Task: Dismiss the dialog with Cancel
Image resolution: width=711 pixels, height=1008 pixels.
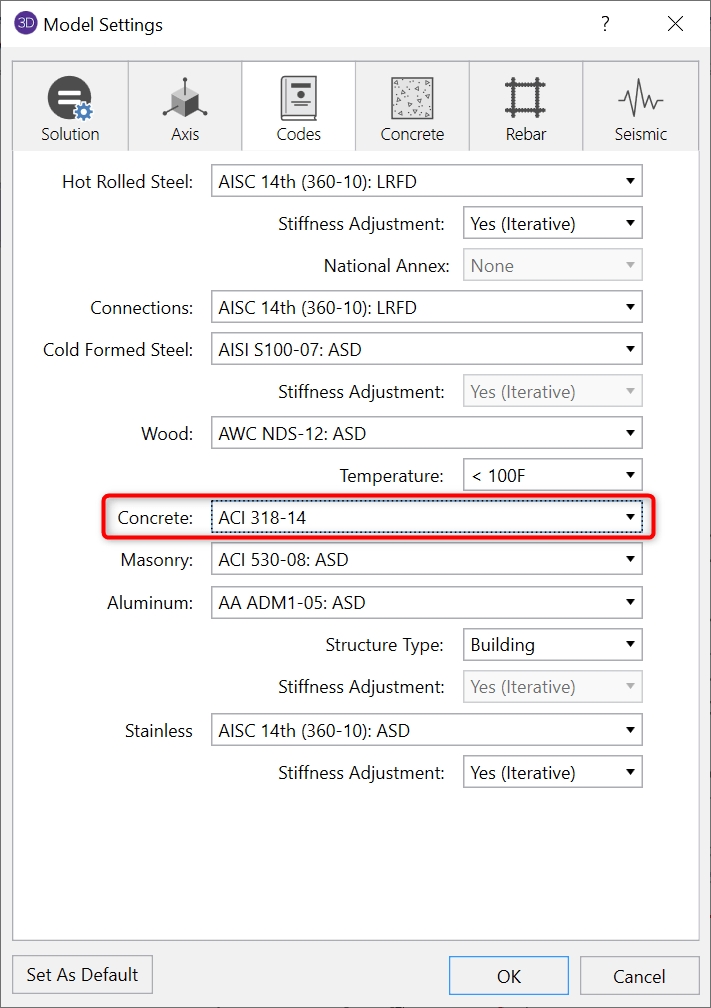Action: tap(639, 975)
